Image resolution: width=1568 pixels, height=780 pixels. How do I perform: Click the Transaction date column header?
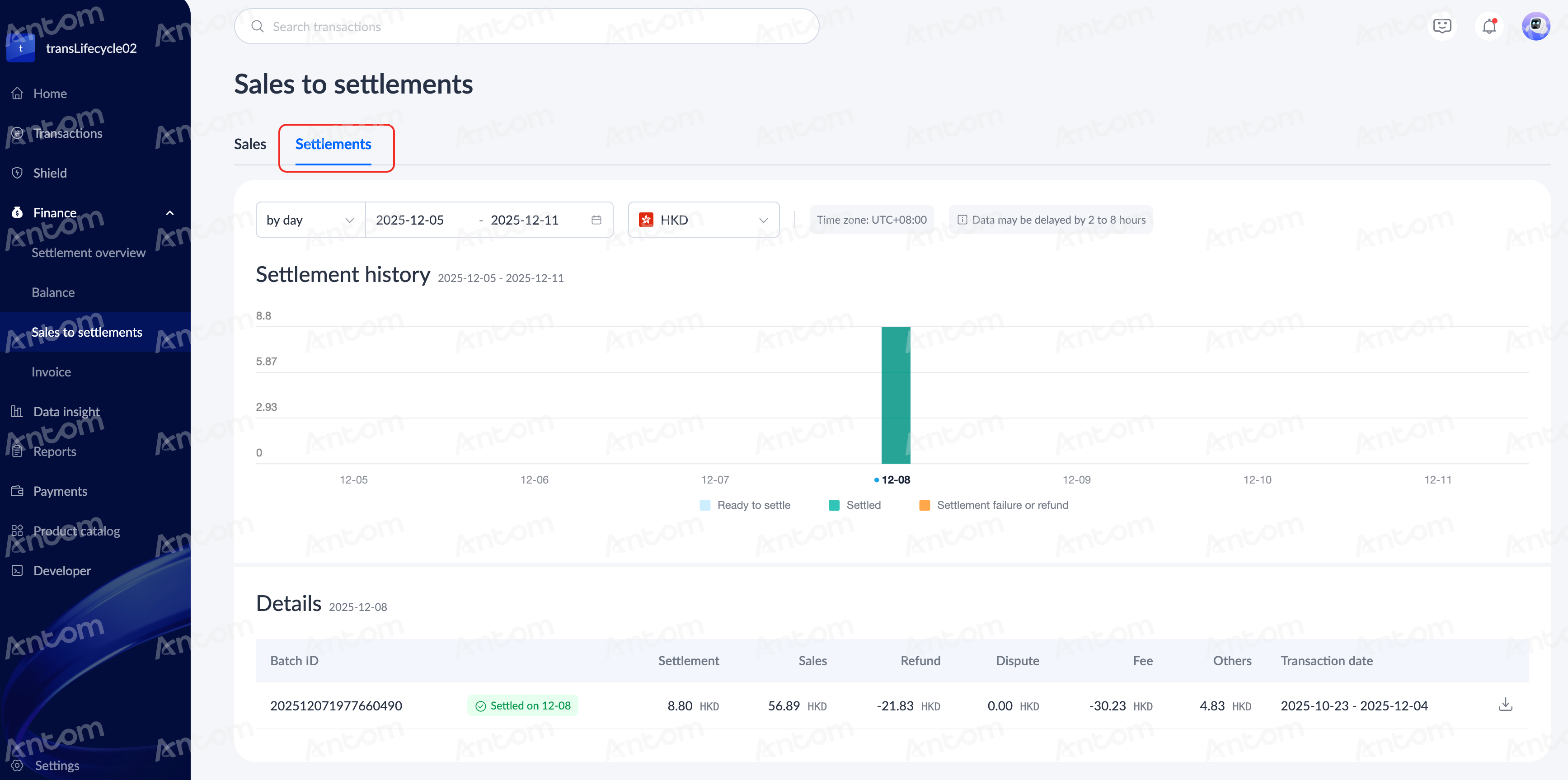(1326, 661)
